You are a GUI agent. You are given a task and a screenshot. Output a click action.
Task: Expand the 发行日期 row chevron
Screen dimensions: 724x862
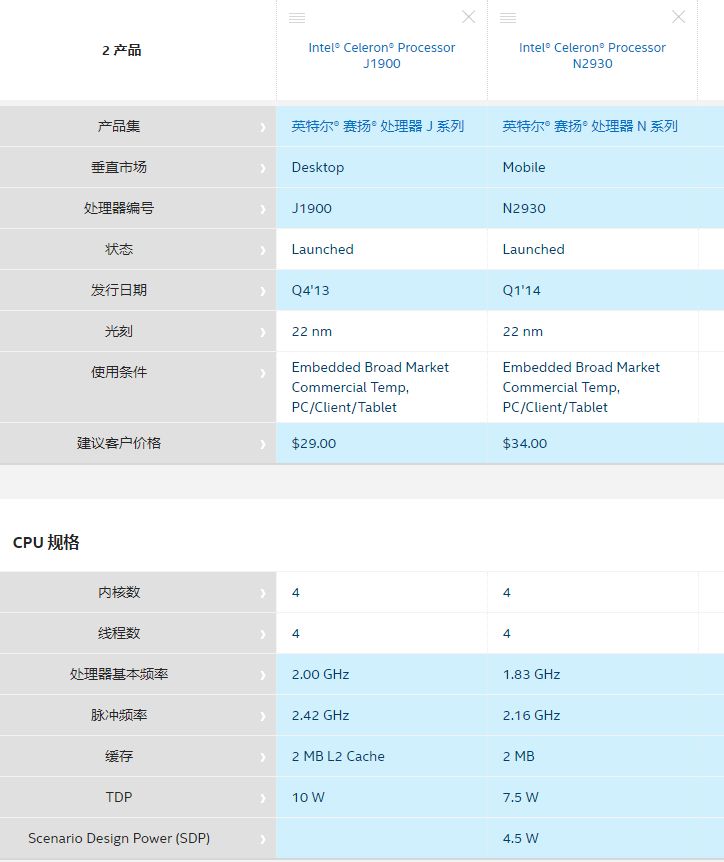[263, 291]
